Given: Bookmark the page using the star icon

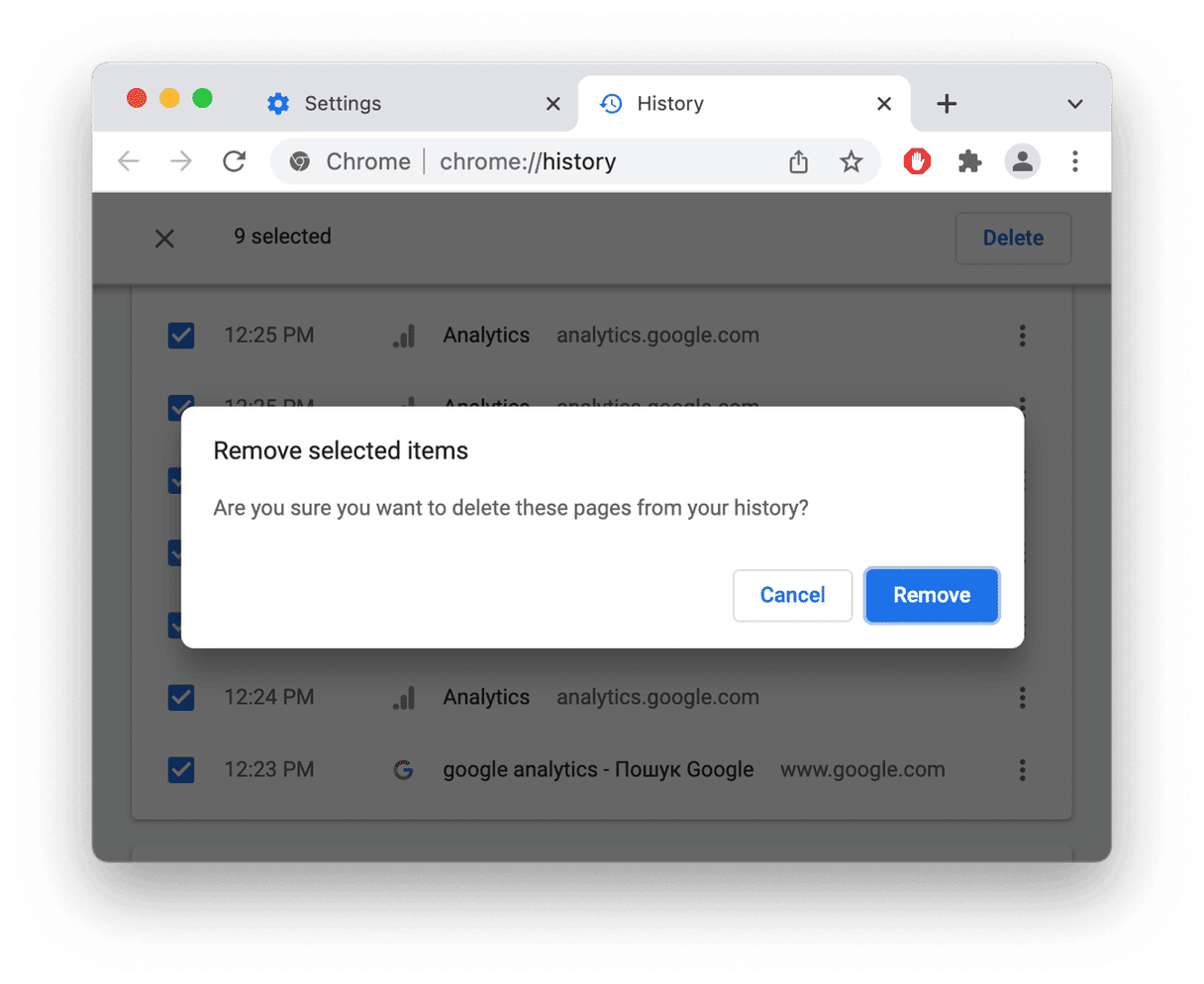Looking at the screenshot, I should [852, 161].
